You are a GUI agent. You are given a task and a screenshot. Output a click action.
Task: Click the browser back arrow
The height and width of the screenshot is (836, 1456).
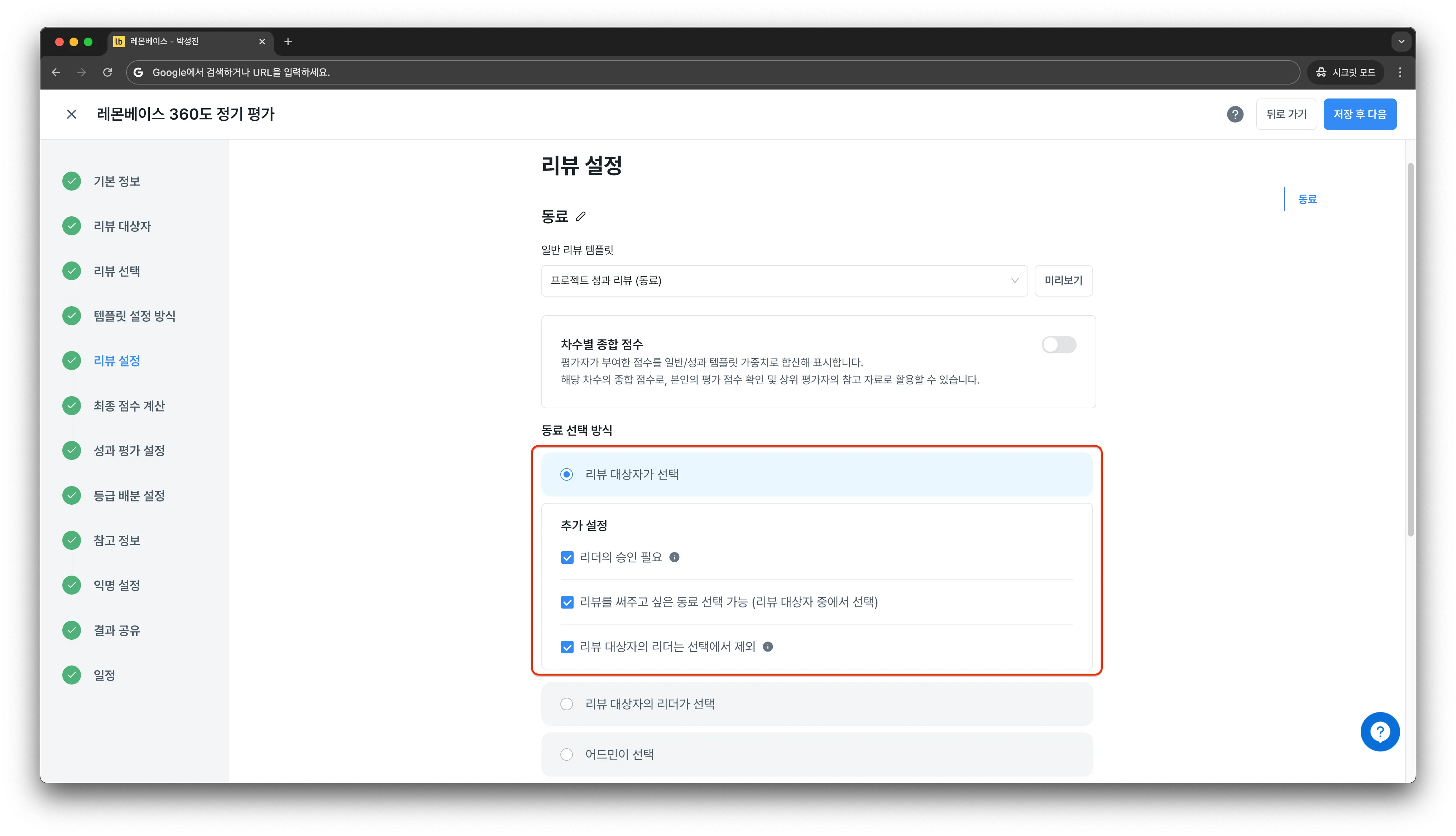click(x=56, y=72)
